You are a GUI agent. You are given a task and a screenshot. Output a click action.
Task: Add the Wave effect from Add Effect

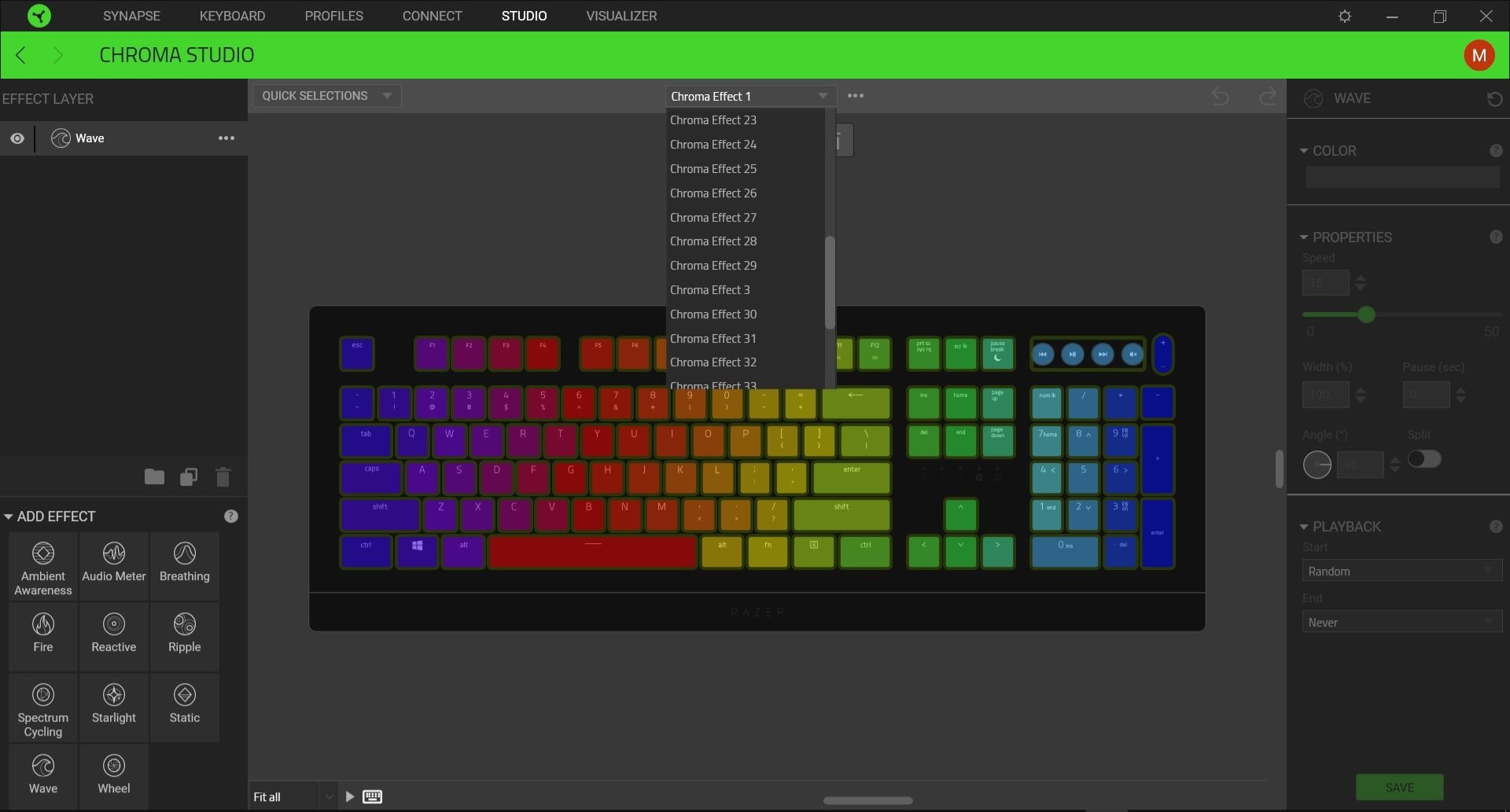pos(43,777)
